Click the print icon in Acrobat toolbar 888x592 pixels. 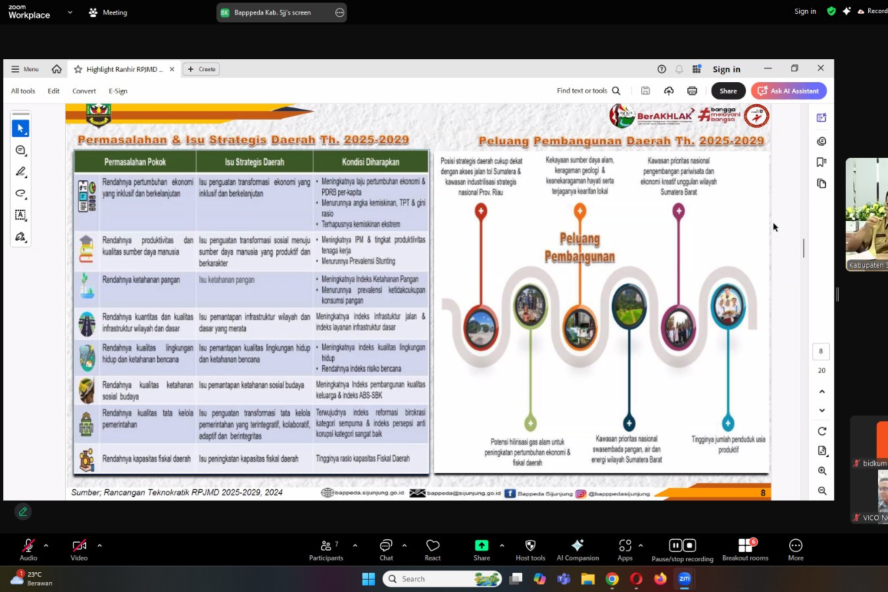coord(692,91)
